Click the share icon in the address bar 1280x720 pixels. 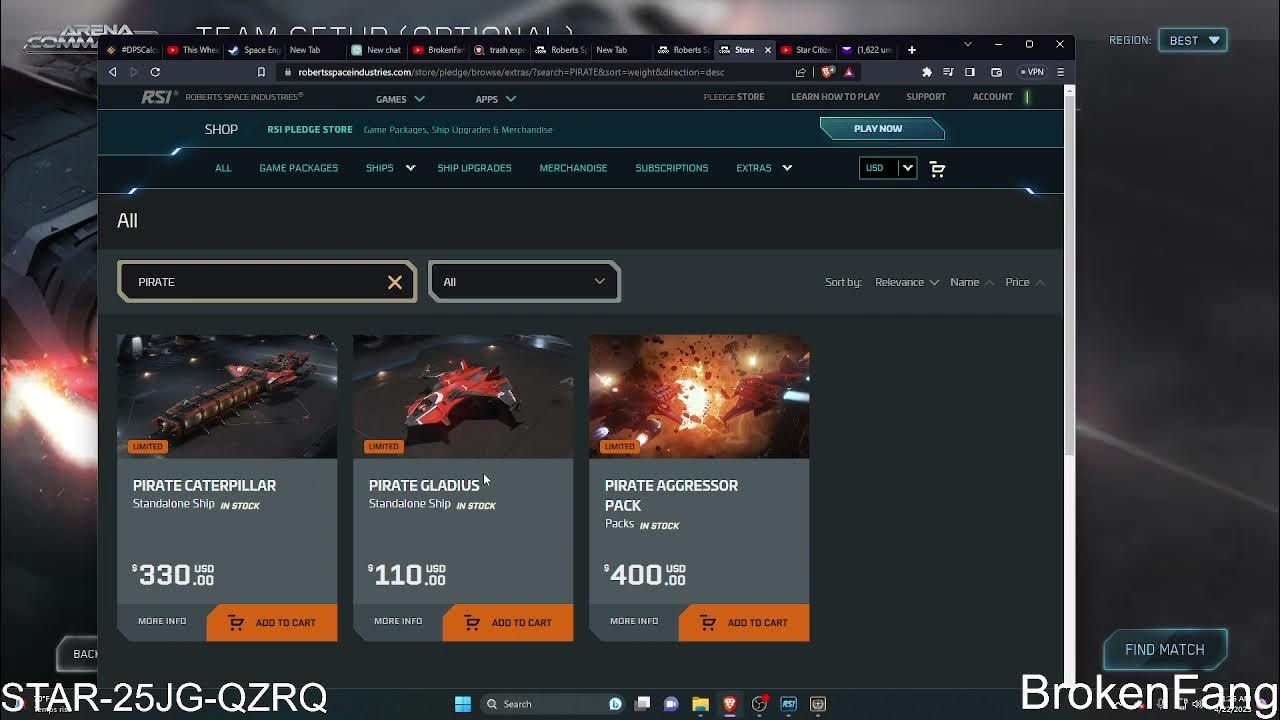point(800,72)
